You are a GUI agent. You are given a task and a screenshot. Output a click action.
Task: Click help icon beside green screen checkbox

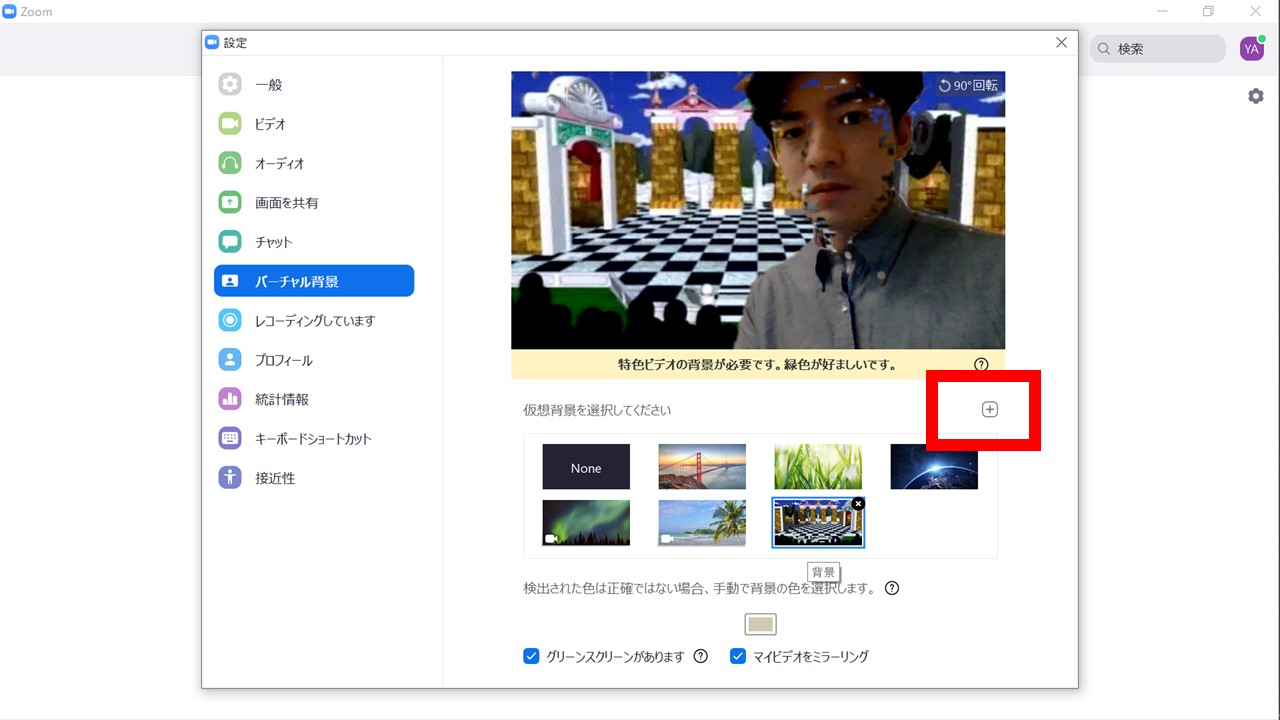pos(701,656)
